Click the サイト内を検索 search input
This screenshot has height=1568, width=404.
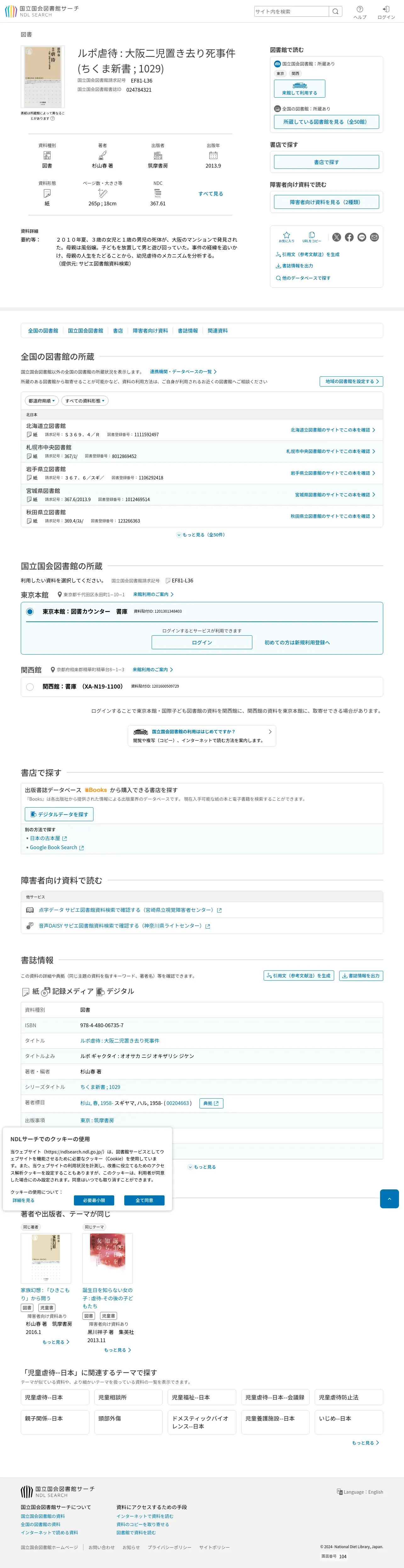click(x=291, y=12)
